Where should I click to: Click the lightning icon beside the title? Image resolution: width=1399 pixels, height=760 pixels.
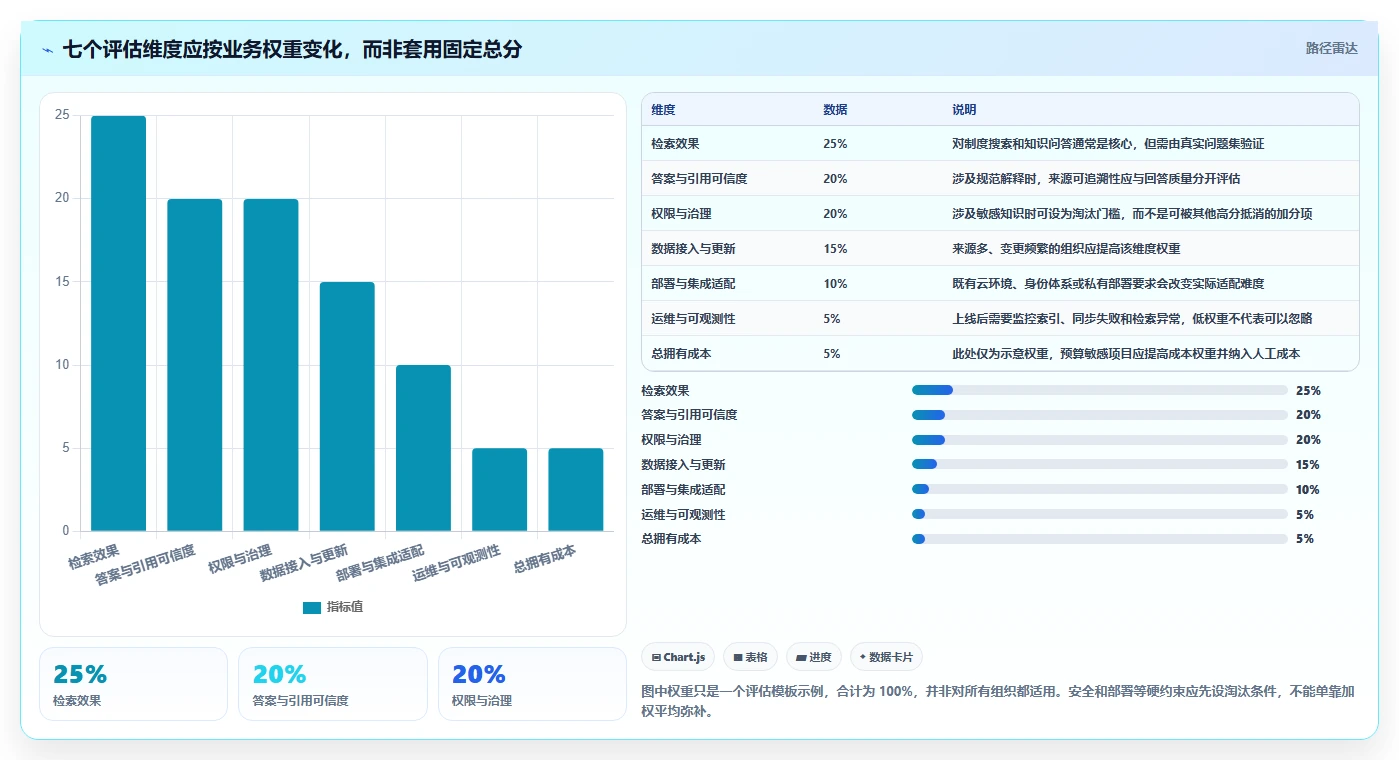coord(47,50)
